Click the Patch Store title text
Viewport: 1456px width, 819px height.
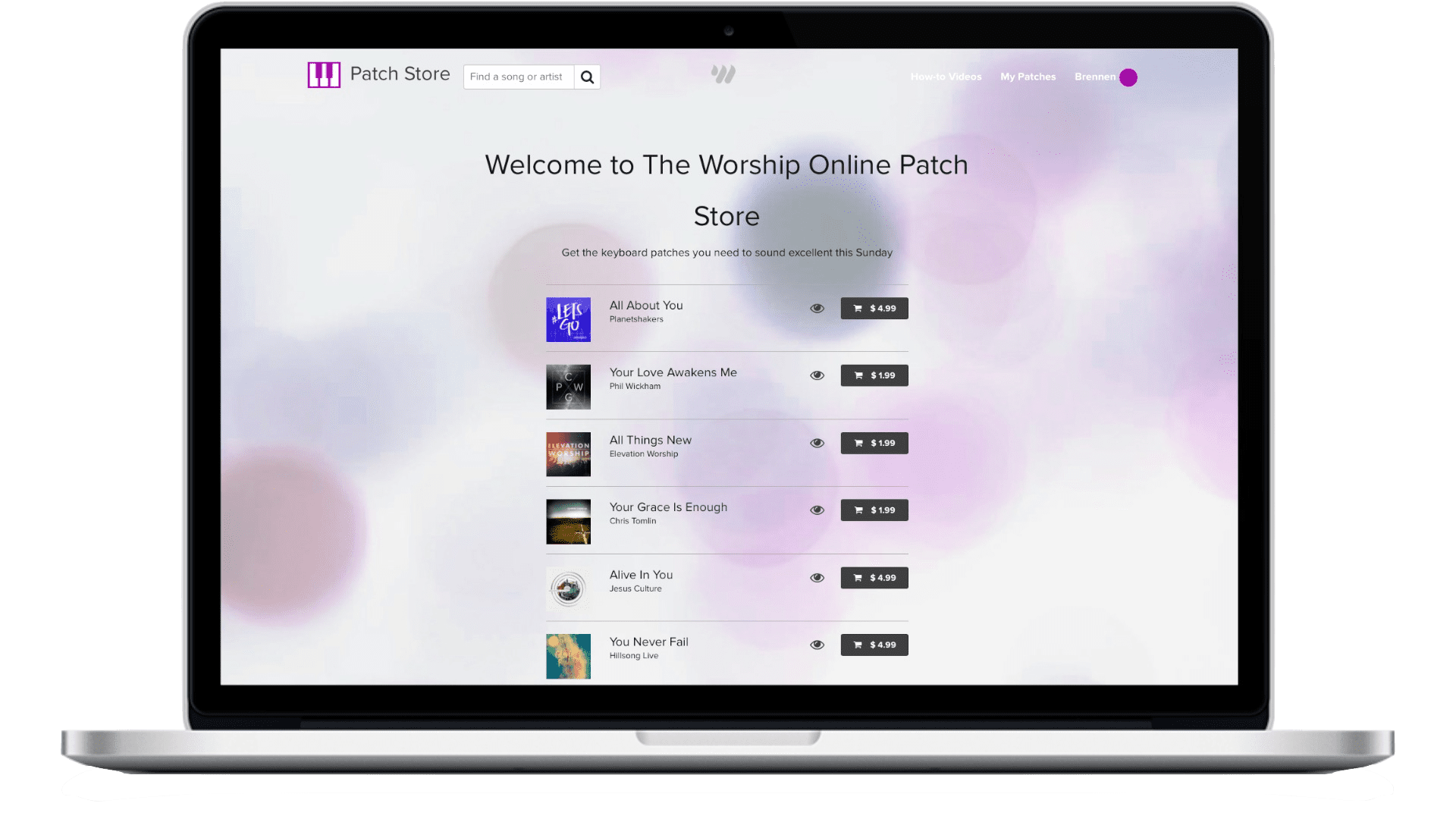(x=400, y=74)
